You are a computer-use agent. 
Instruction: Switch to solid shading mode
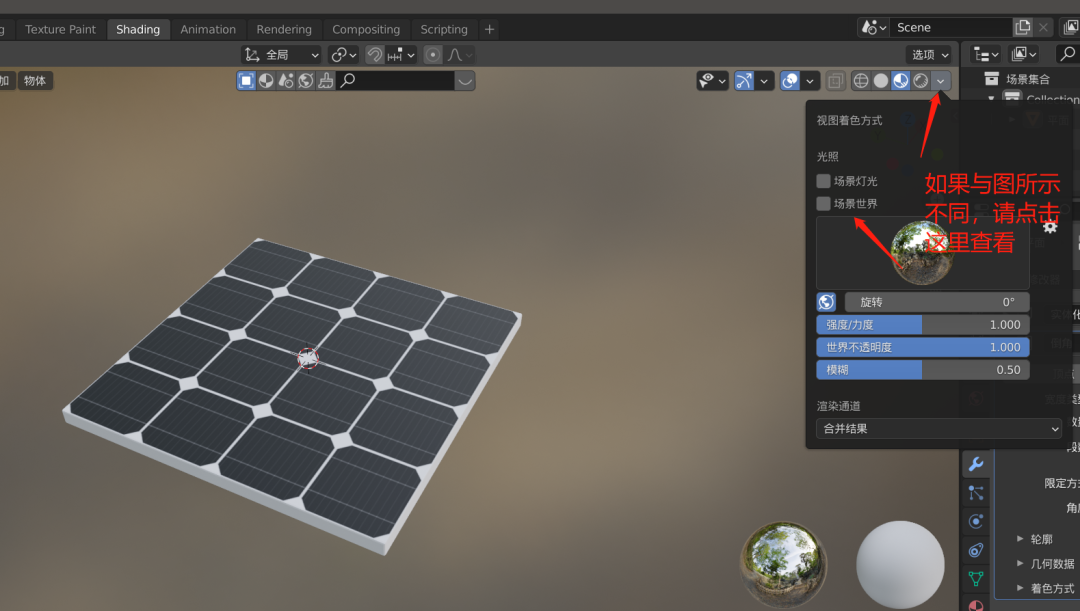(x=881, y=81)
